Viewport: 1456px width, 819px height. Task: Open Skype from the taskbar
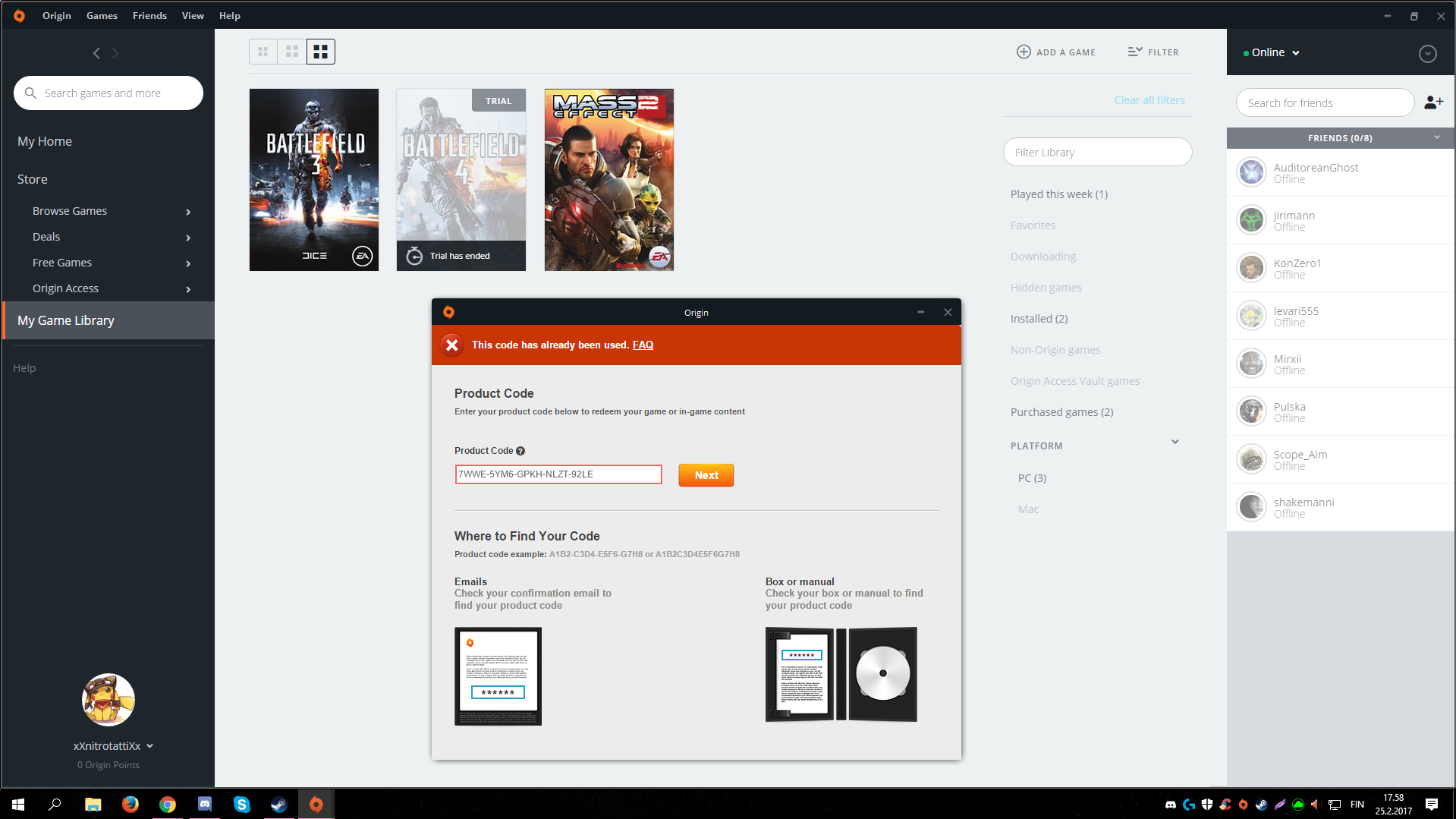[242, 804]
